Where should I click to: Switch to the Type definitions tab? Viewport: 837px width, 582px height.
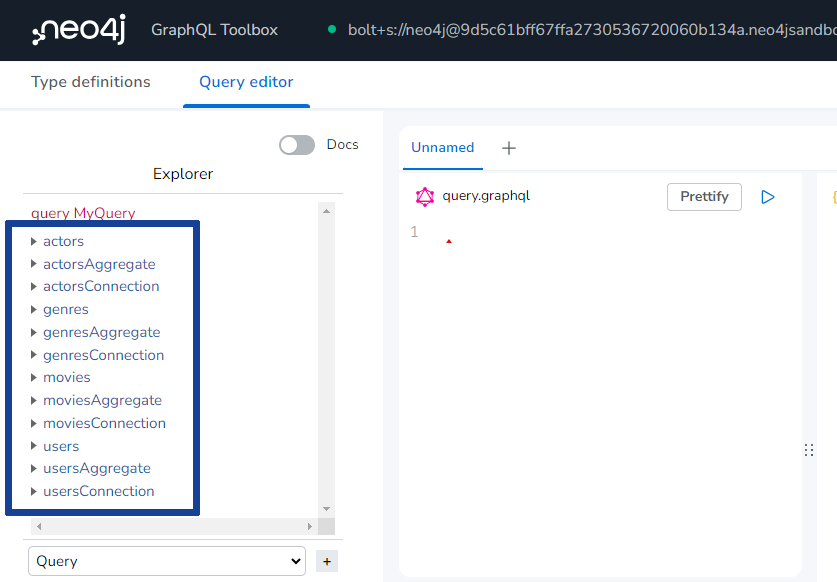(91, 81)
